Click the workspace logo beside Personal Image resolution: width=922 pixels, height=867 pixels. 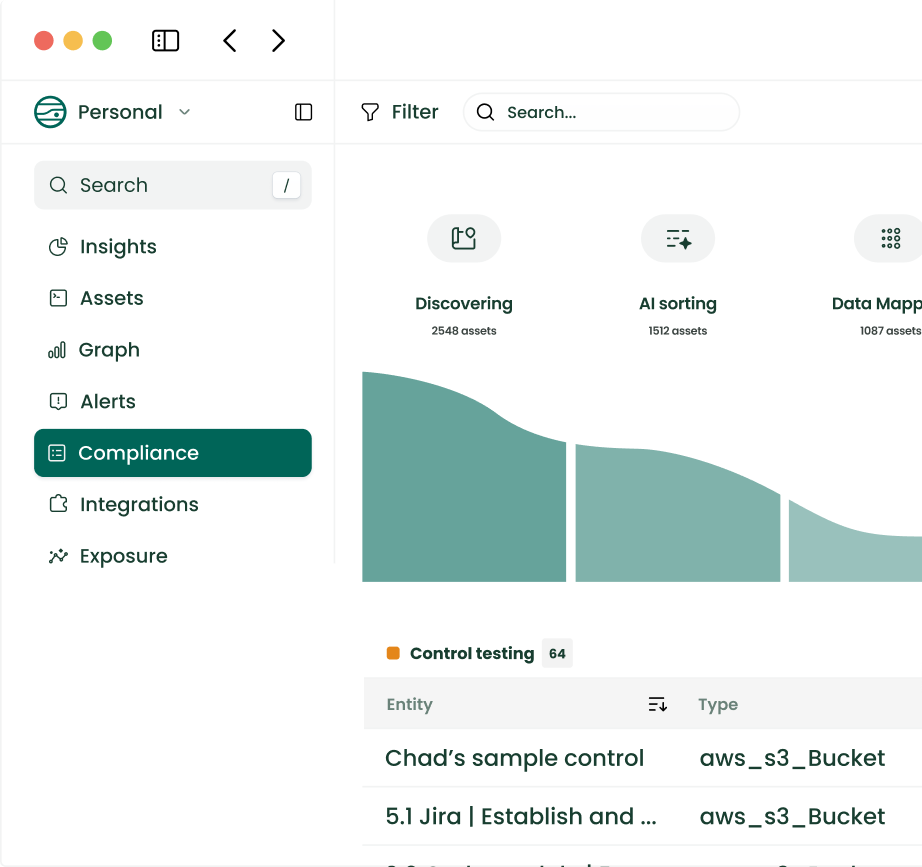(50, 112)
